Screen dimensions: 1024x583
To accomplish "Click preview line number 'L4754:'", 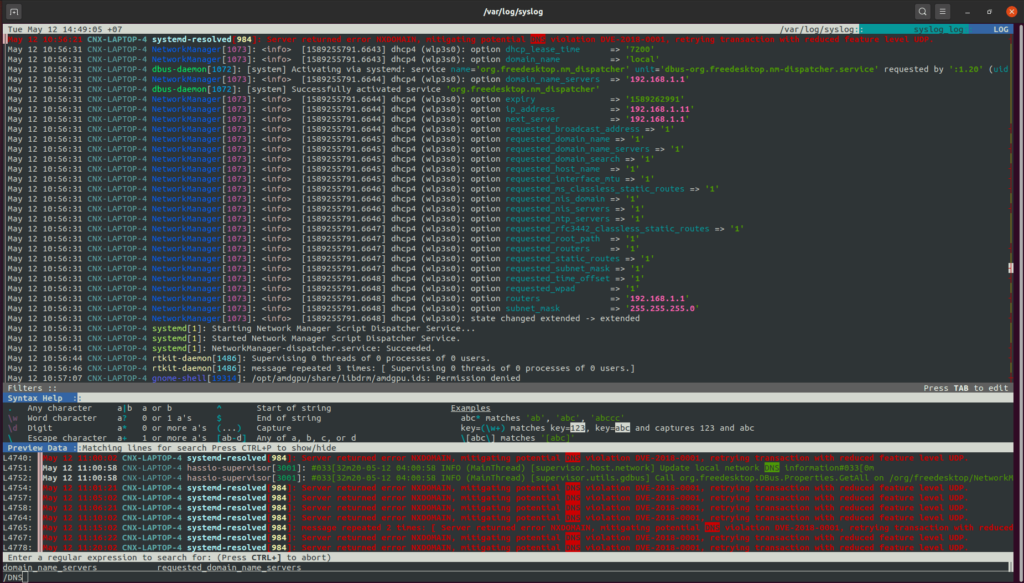I will pyautogui.click(x=18, y=488).
